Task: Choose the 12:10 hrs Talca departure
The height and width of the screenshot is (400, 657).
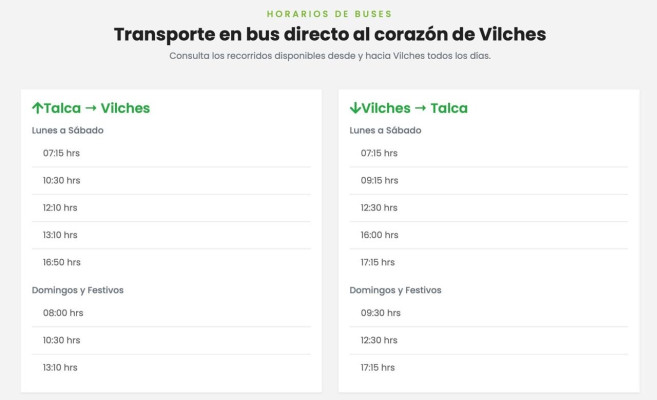Action: click(171, 208)
